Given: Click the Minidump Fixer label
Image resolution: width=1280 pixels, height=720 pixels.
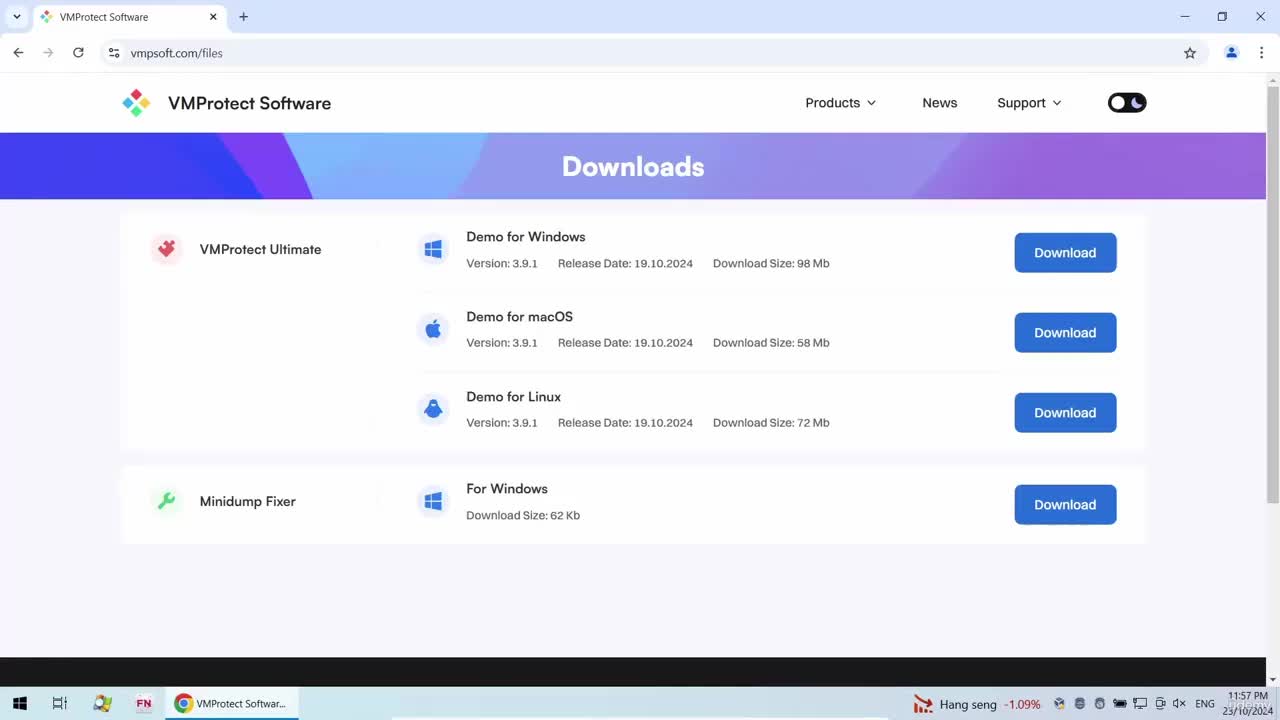Looking at the screenshot, I should coord(247,502).
